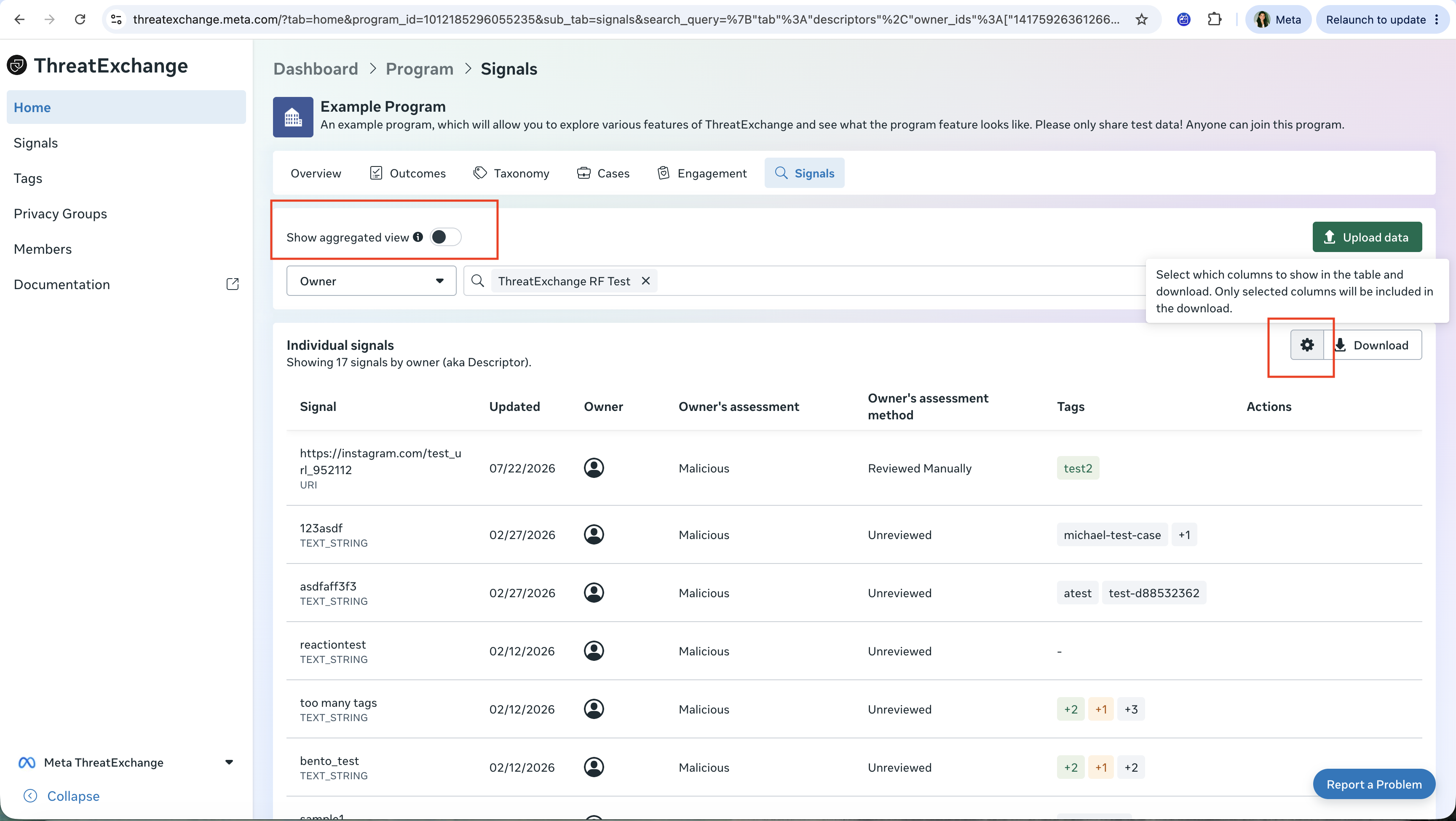Navigate to Program breadcrumb
The height and width of the screenshot is (821, 1456).
(x=419, y=68)
